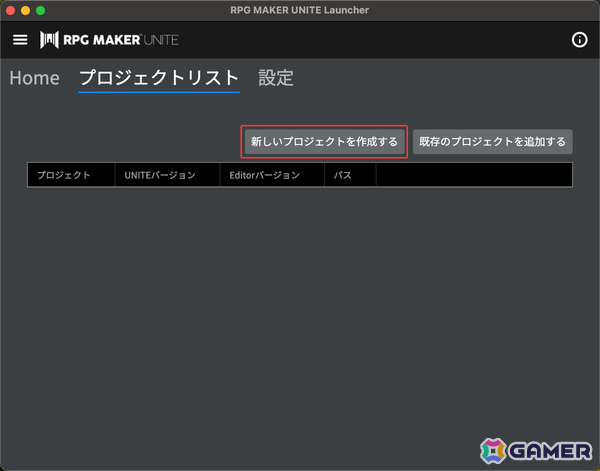
Task: Open the hamburger menu
Action: click(x=20, y=40)
